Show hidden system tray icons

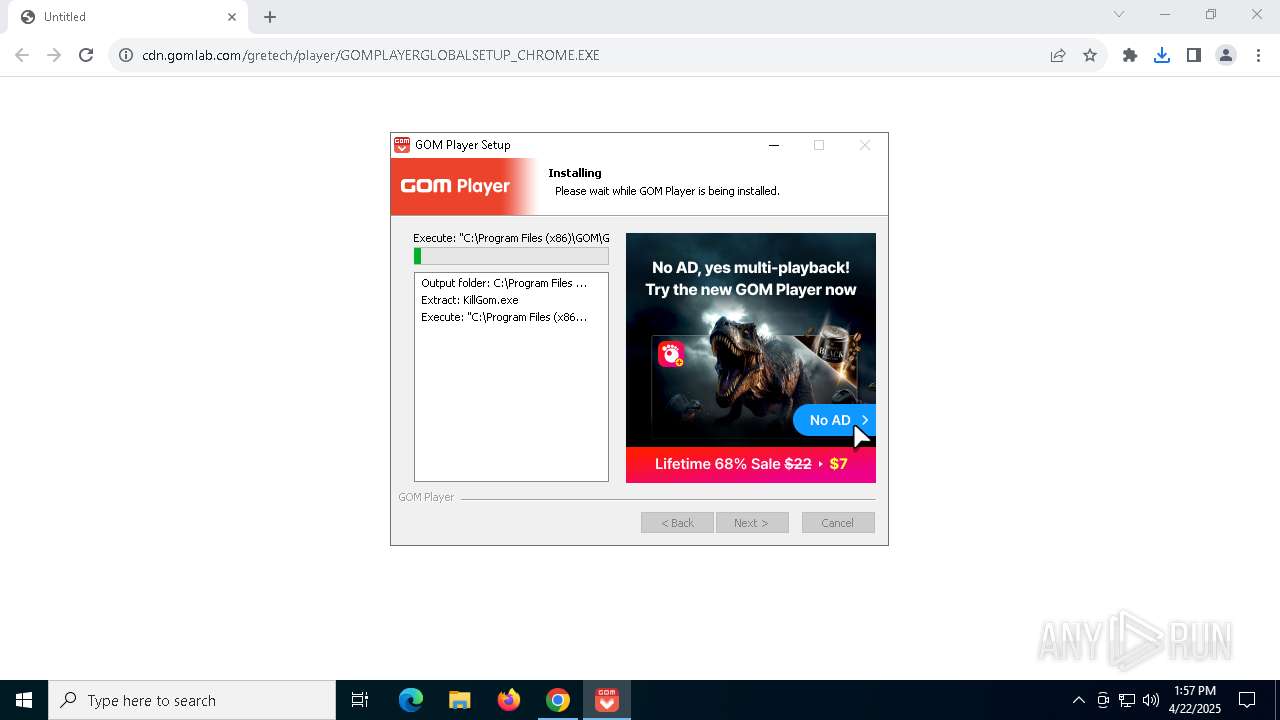tap(1078, 700)
